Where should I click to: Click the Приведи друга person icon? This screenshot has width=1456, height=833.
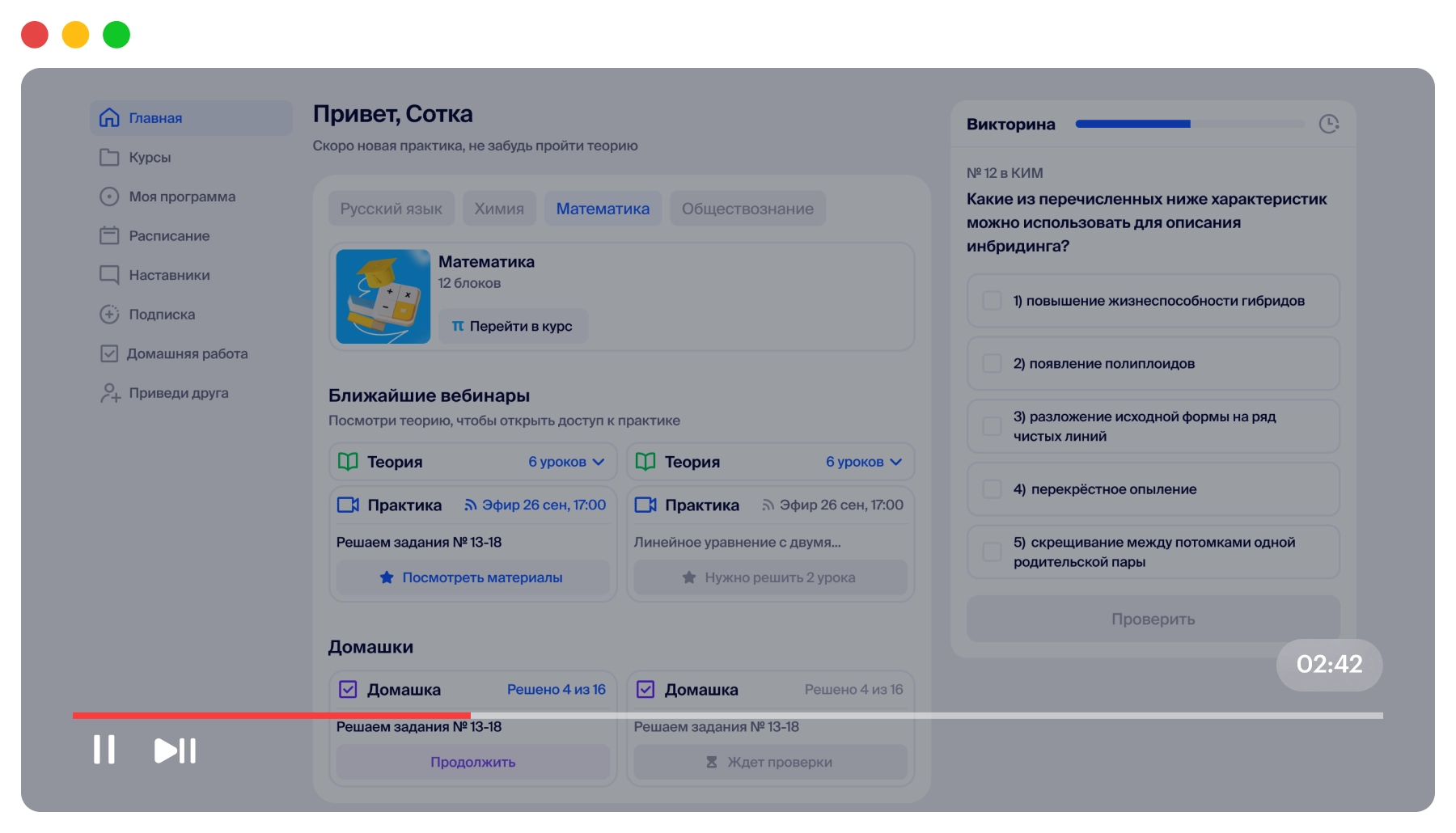click(x=110, y=393)
